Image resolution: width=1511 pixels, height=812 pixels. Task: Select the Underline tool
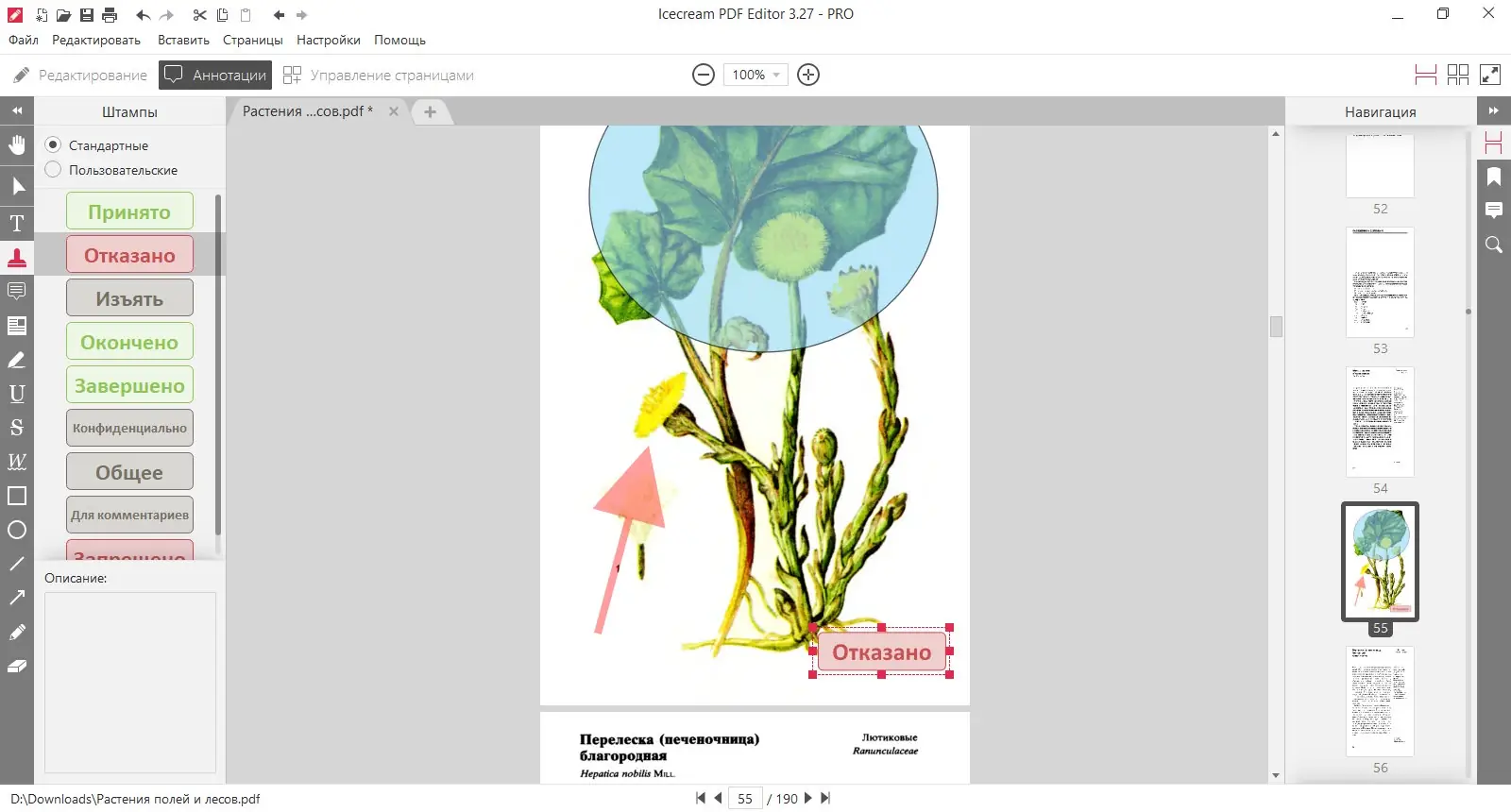pos(17,394)
